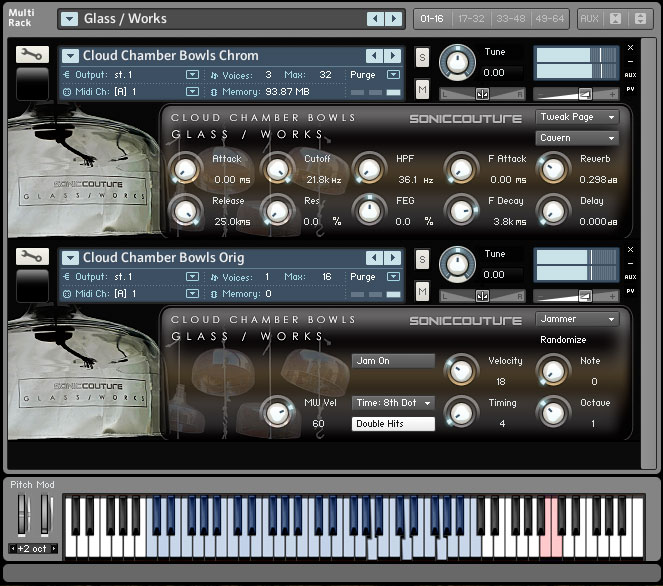Solo the Cloud Chamber Bowls Chrom instrument
This screenshot has width=663, height=586.
(422, 57)
